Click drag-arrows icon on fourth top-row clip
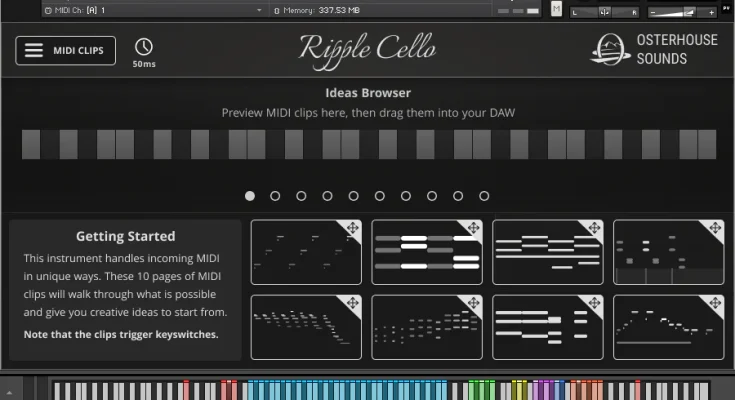 pos(715,229)
